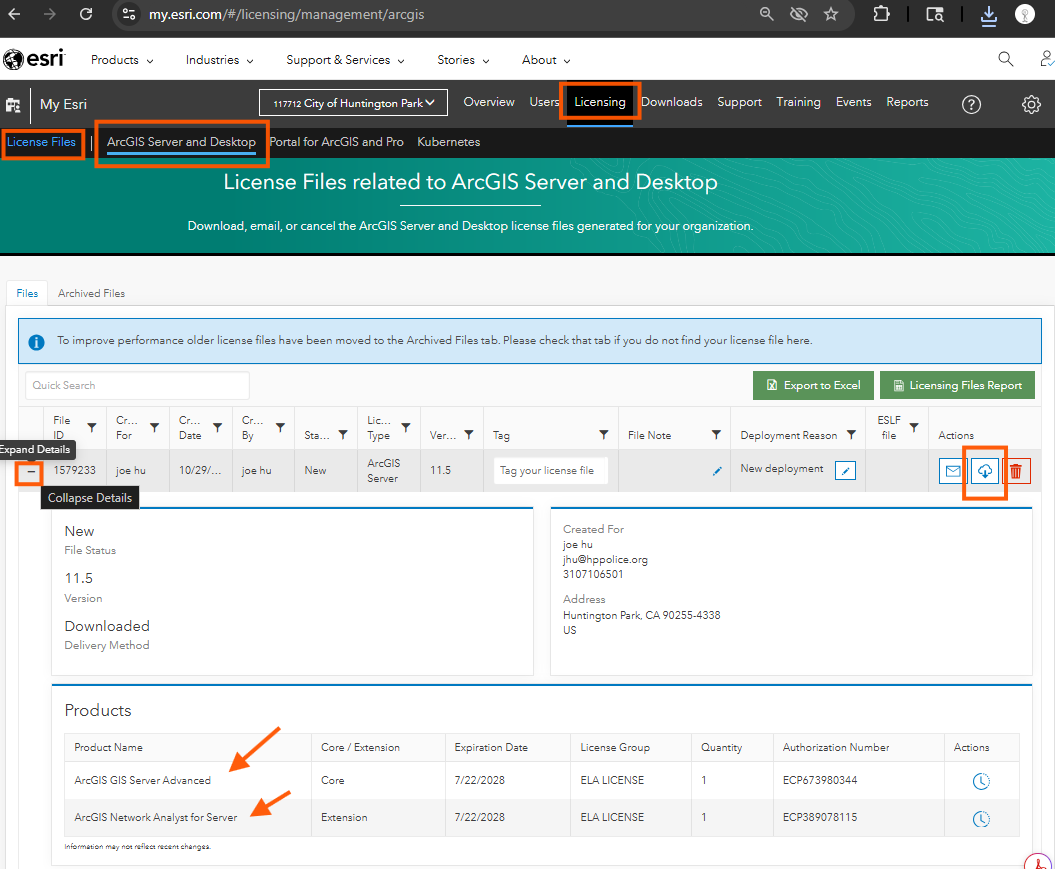Click the red trash delete icon
The height and width of the screenshot is (869, 1055).
tap(1016, 471)
